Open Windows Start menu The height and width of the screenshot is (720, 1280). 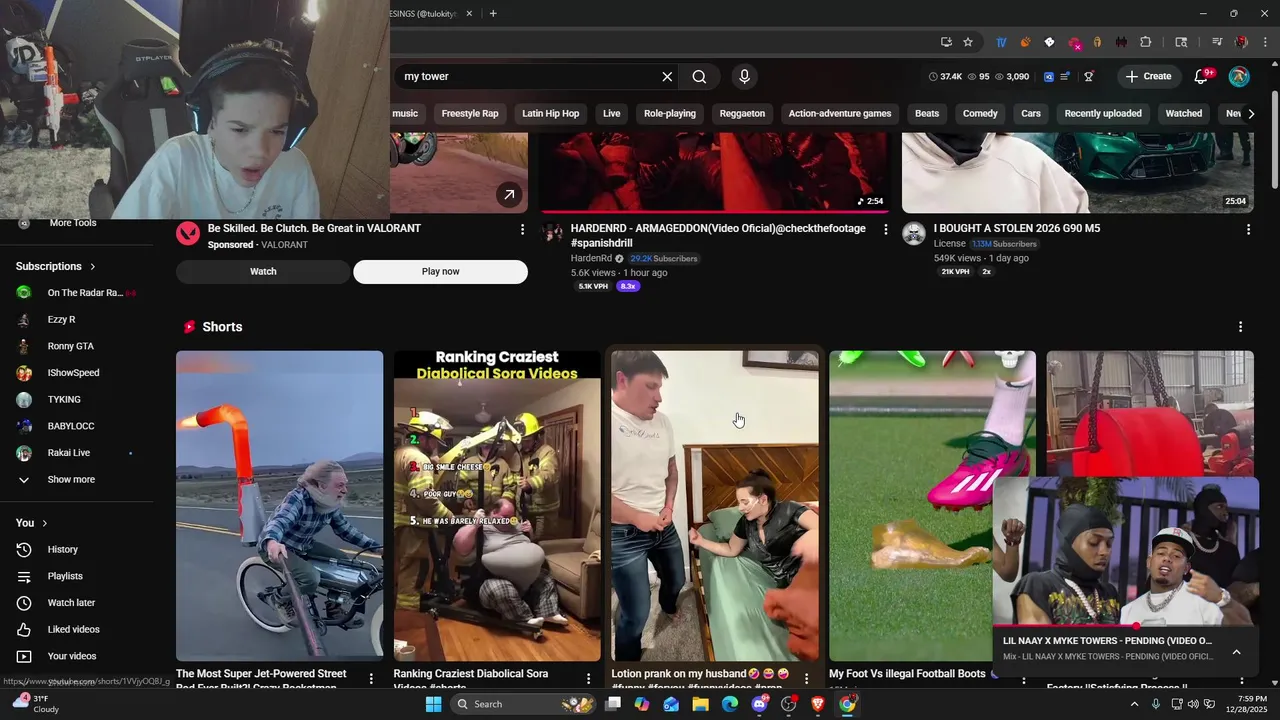click(x=433, y=704)
